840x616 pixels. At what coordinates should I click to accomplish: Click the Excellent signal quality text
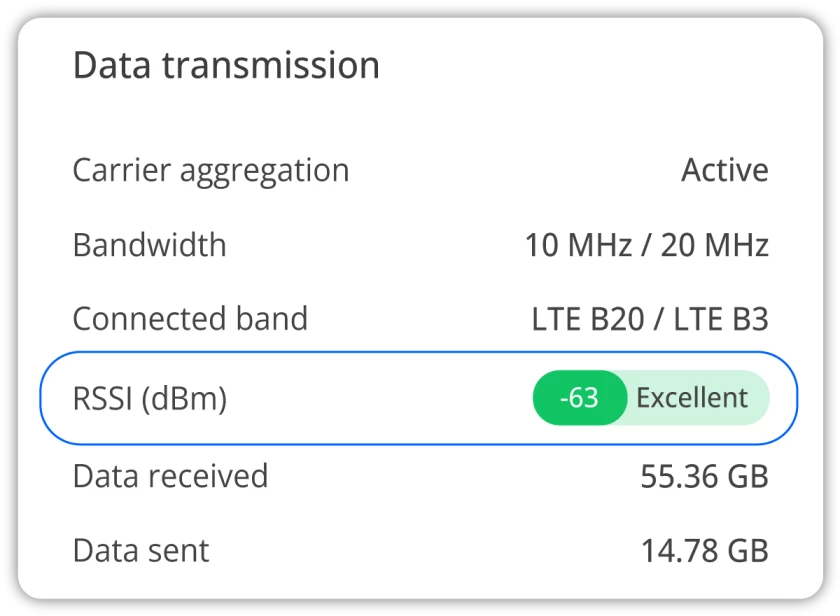[692, 398]
